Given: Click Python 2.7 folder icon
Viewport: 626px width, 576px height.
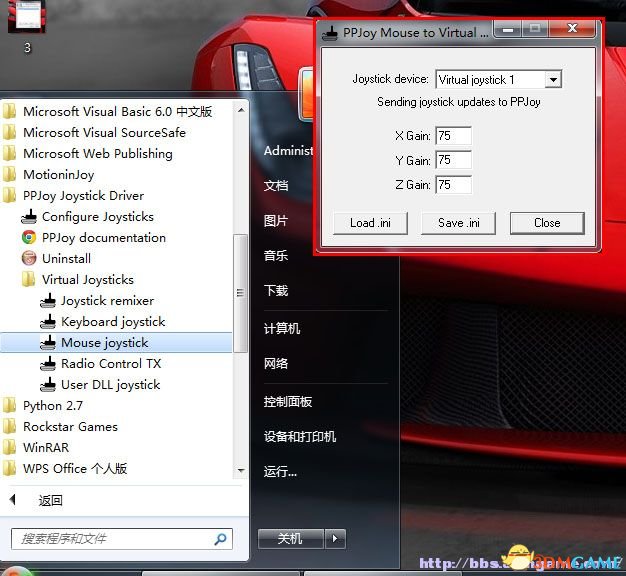Looking at the screenshot, I should coord(9,406).
